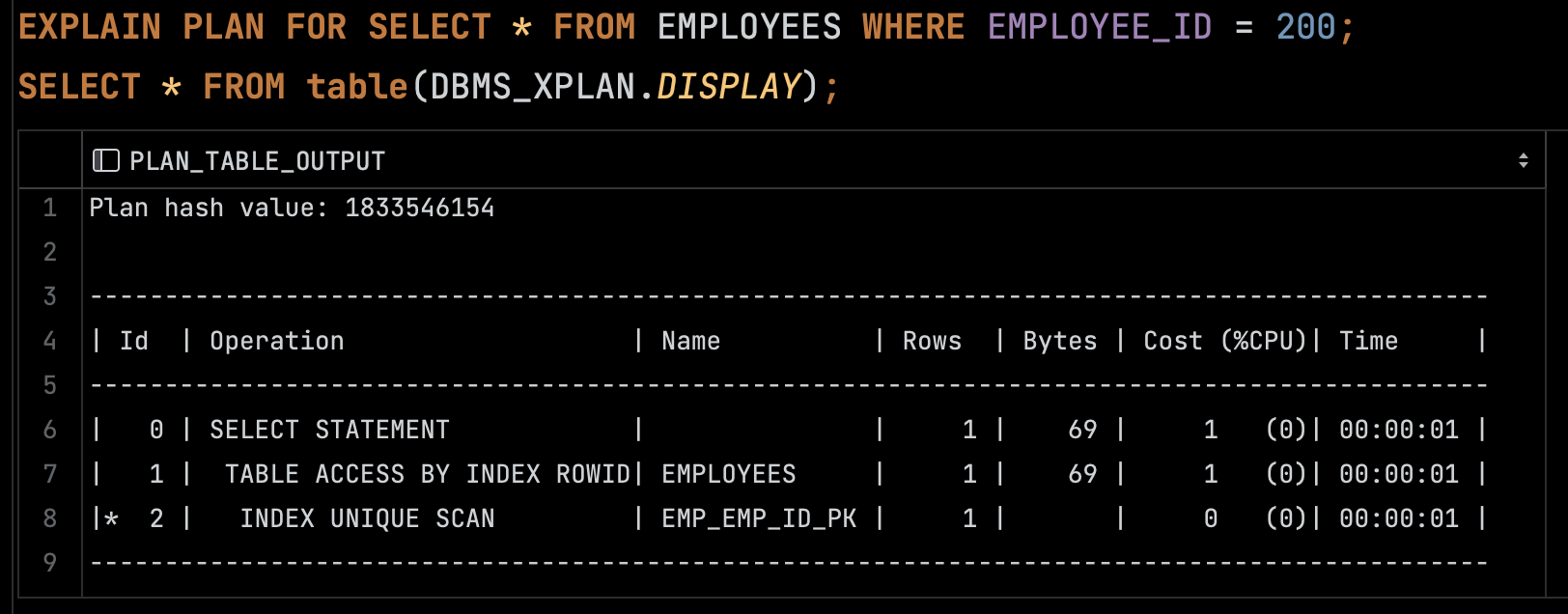This screenshot has width=1568, height=614.
Task: Select result row number 9
Action: (50, 562)
